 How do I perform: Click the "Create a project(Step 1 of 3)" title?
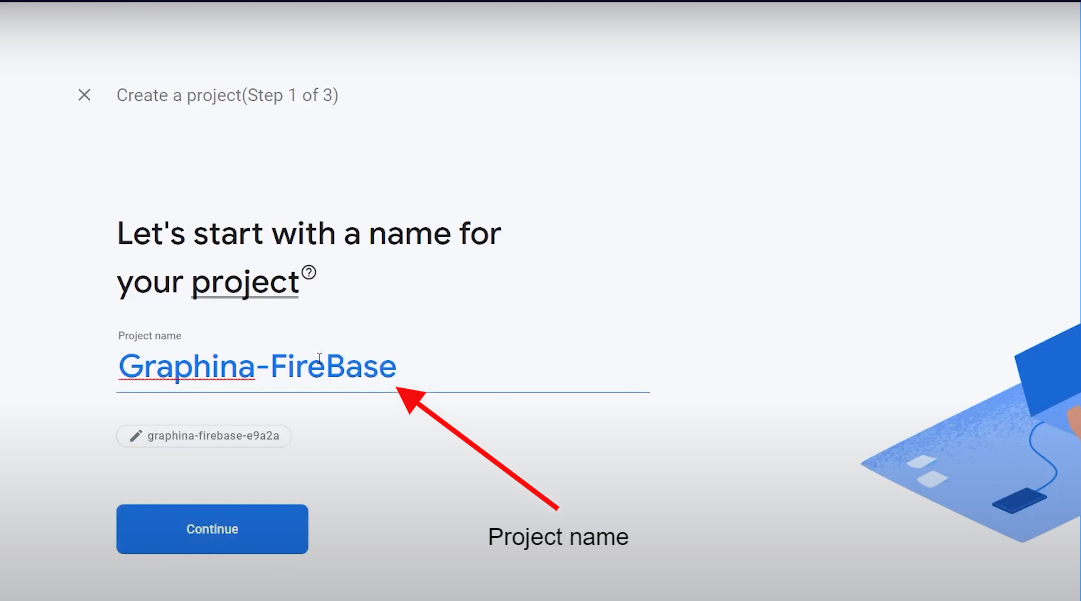click(228, 95)
